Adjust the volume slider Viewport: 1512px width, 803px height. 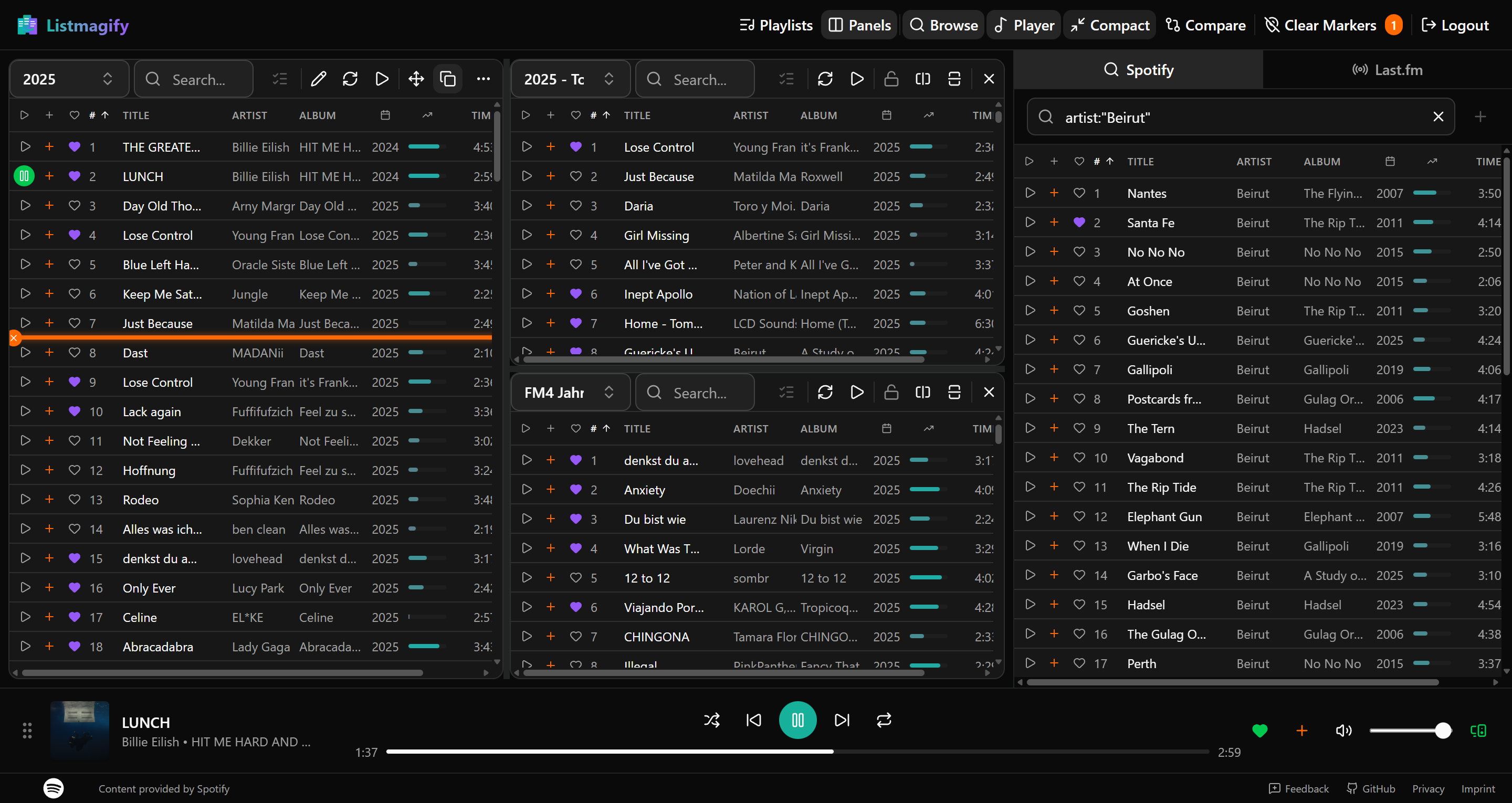1411,730
